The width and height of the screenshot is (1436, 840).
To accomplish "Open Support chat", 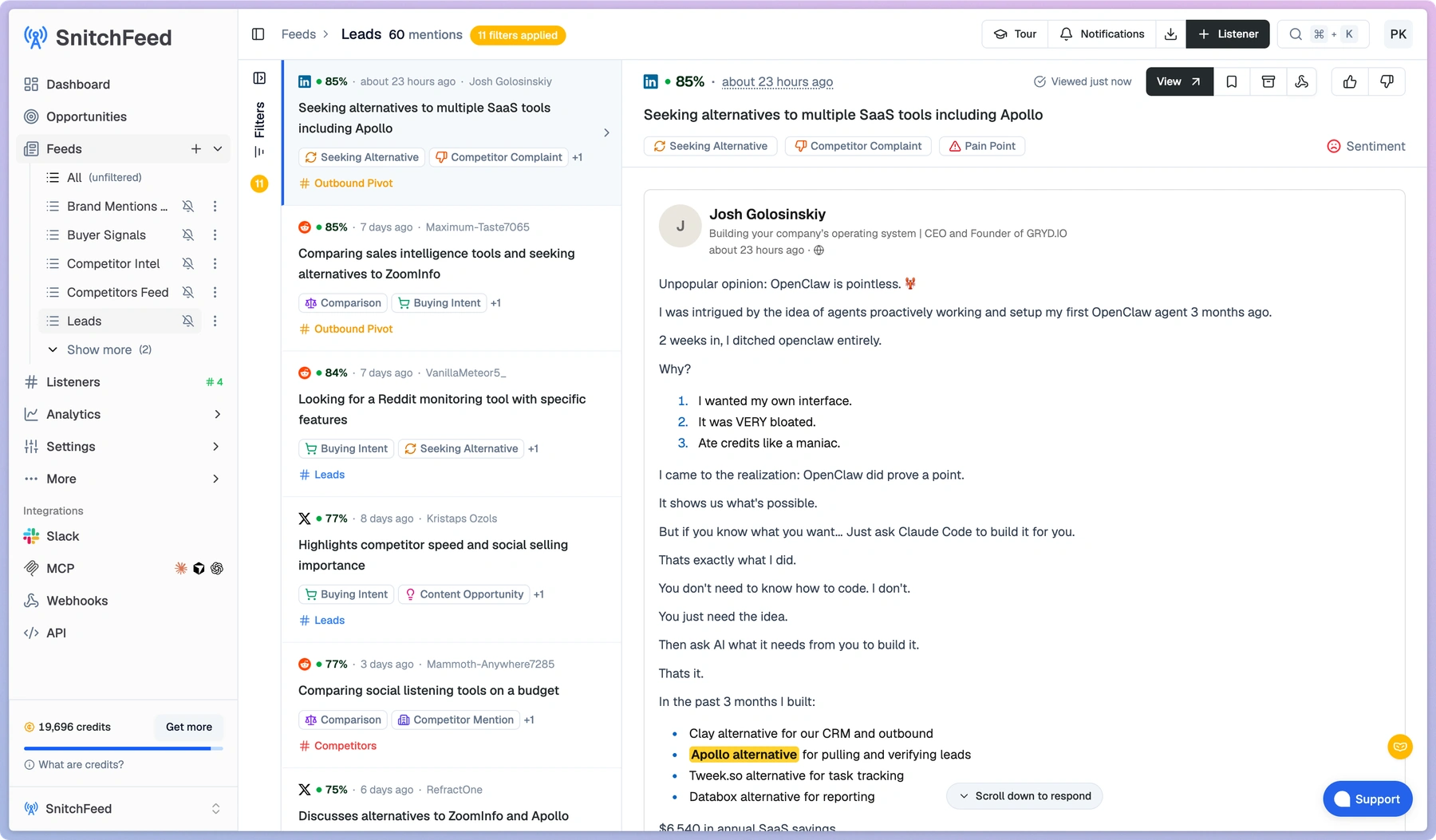I will tap(1367, 799).
